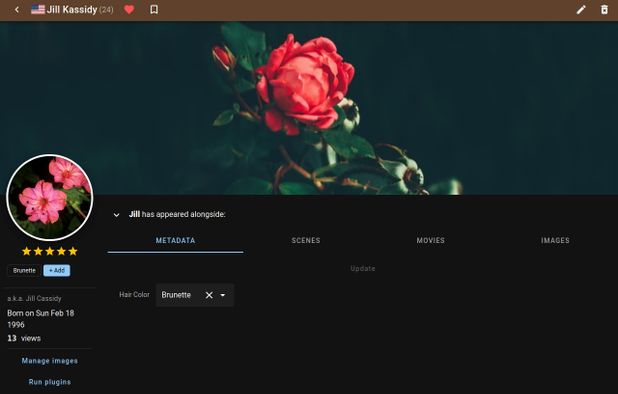Expand the 'Jill has appeared alongside' section
This screenshot has height=394, width=618.
point(116,215)
